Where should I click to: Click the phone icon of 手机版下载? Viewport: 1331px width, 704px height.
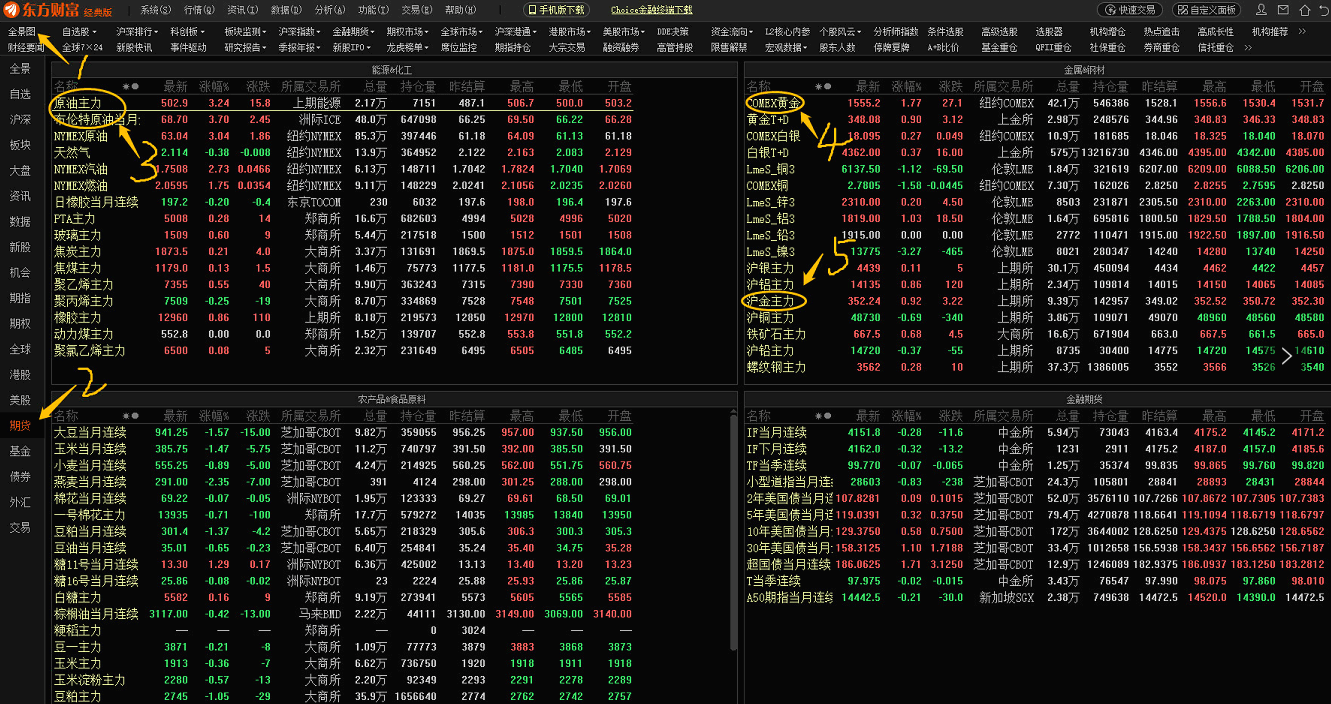click(532, 10)
